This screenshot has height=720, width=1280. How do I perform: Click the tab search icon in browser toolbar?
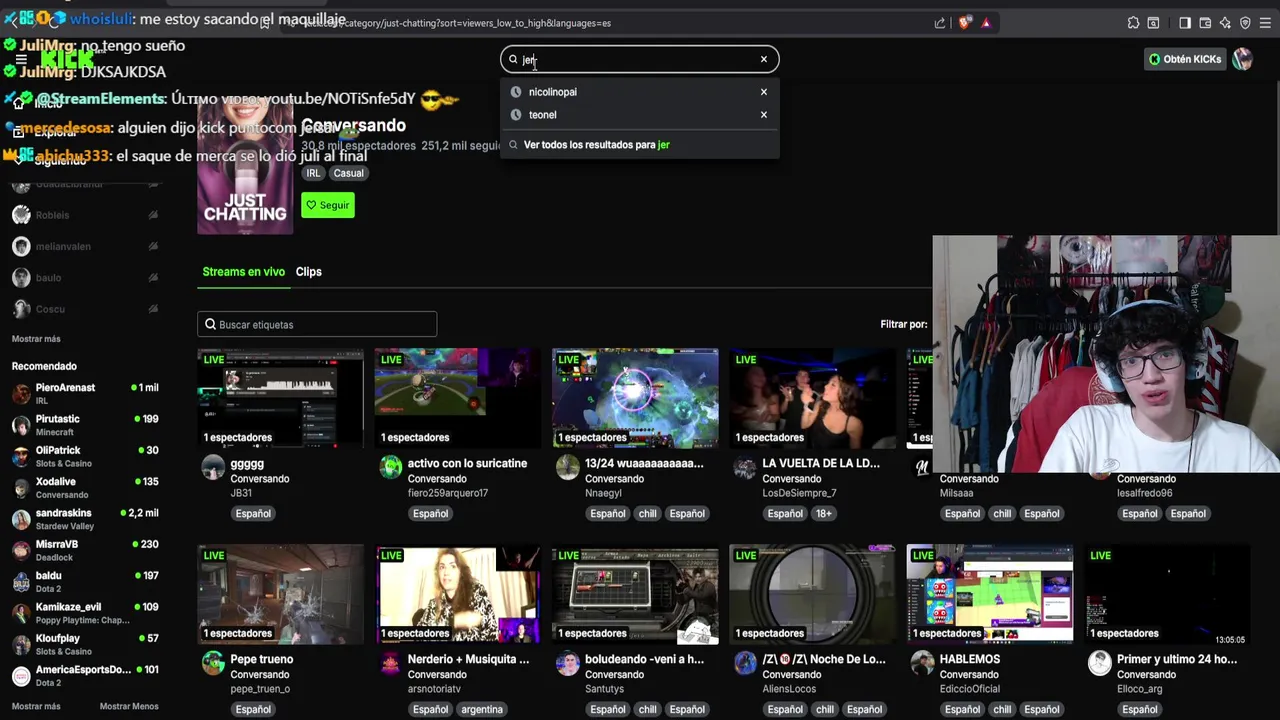pos(1153,23)
